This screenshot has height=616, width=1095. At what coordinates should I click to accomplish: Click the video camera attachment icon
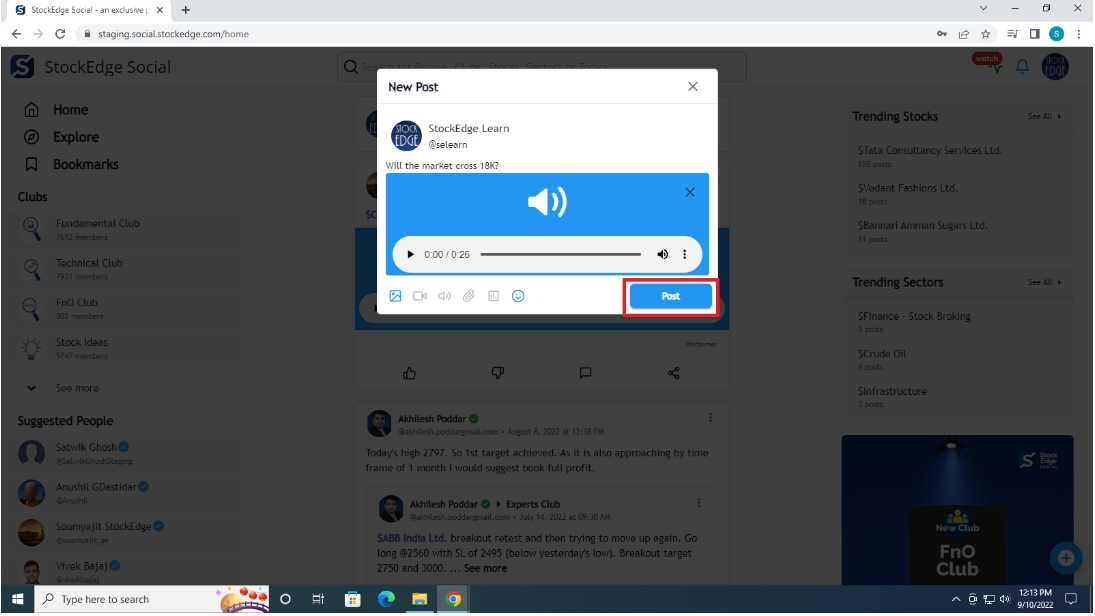420,296
